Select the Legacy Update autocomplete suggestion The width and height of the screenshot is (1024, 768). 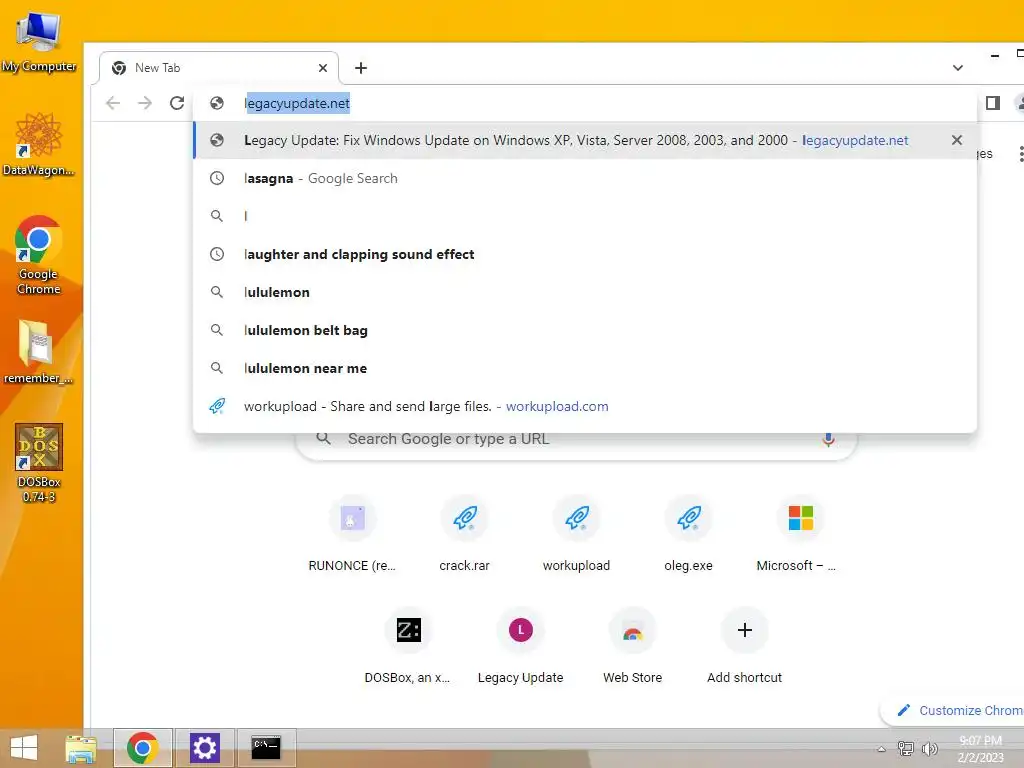coord(585,140)
